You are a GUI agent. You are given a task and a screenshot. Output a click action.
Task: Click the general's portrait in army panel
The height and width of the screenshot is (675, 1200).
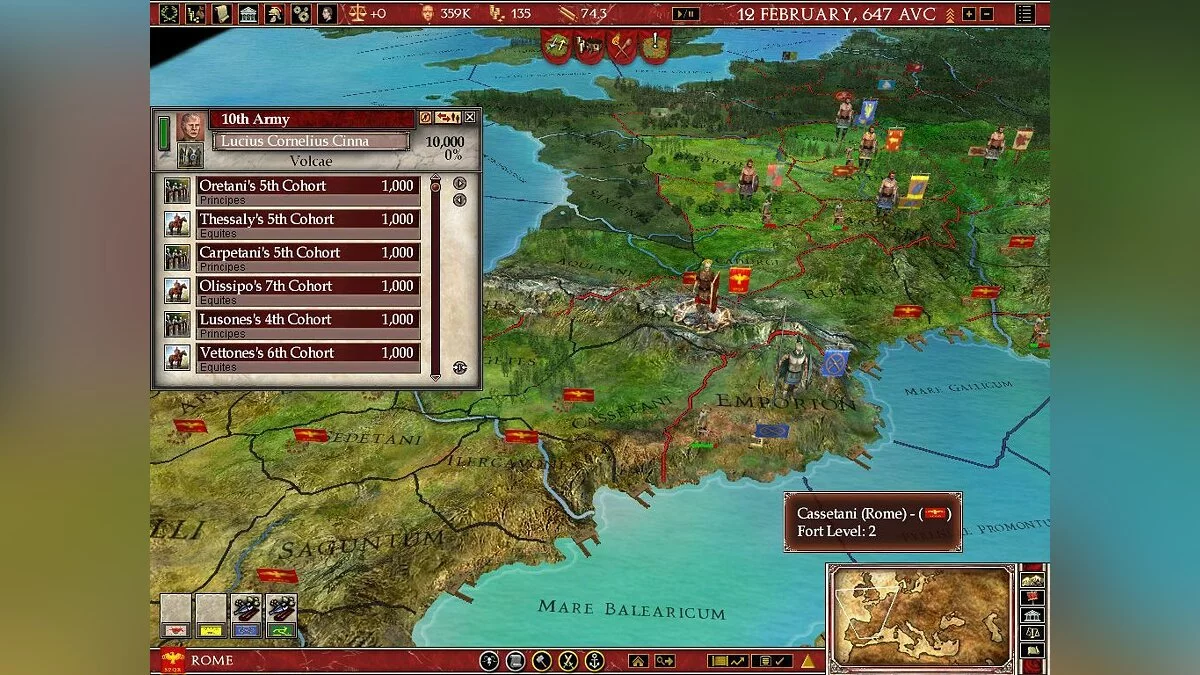click(x=191, y=126)
